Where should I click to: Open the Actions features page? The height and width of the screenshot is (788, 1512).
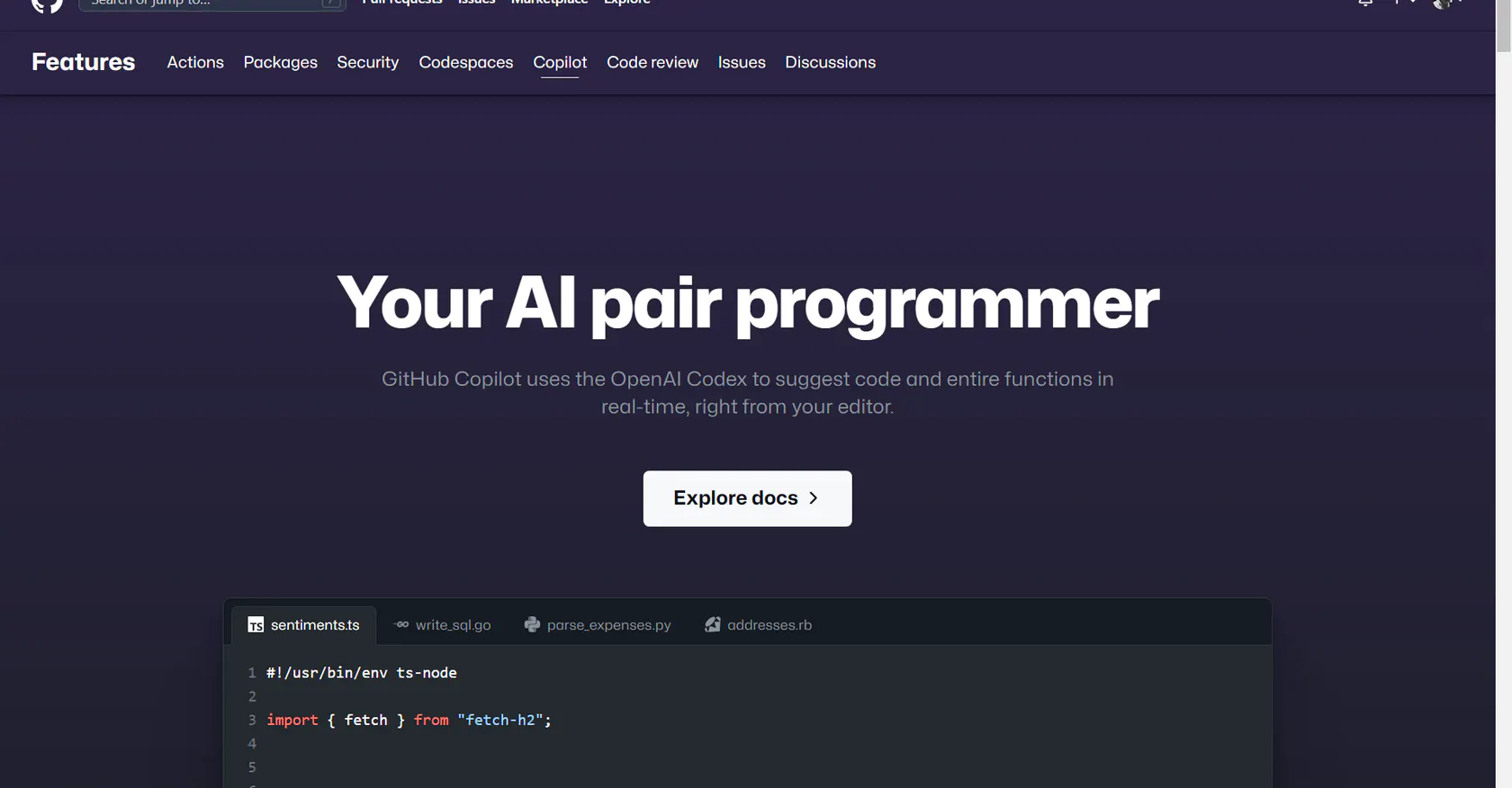tap(195, 62)
